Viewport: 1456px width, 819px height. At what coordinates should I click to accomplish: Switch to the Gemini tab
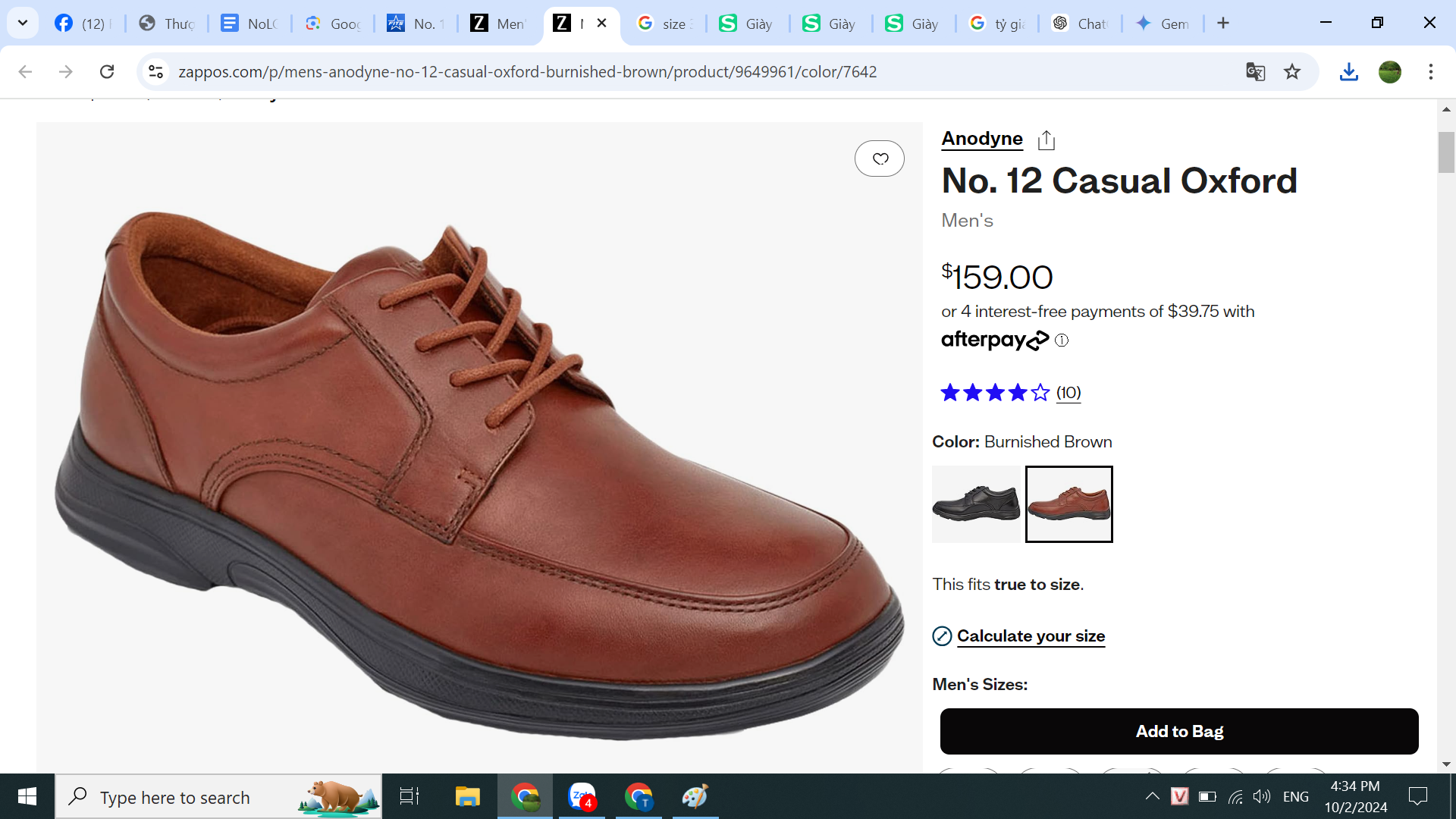pos(1163,24)
